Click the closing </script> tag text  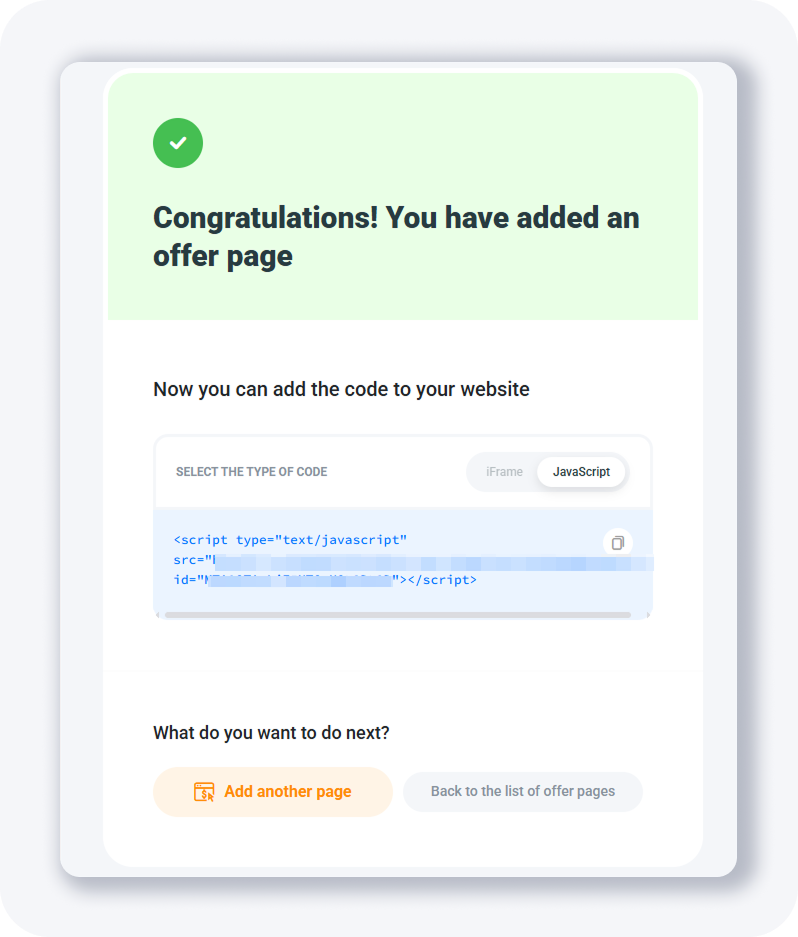pos(442,579)
